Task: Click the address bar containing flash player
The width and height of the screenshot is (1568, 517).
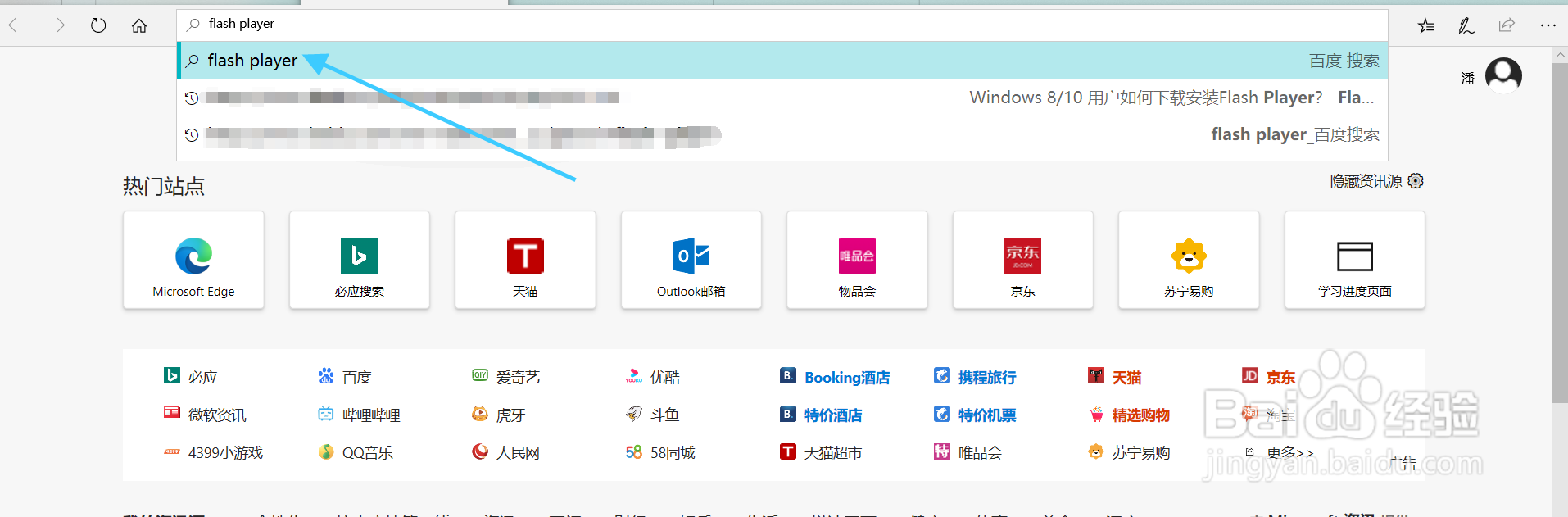Action: coord(782,25)
